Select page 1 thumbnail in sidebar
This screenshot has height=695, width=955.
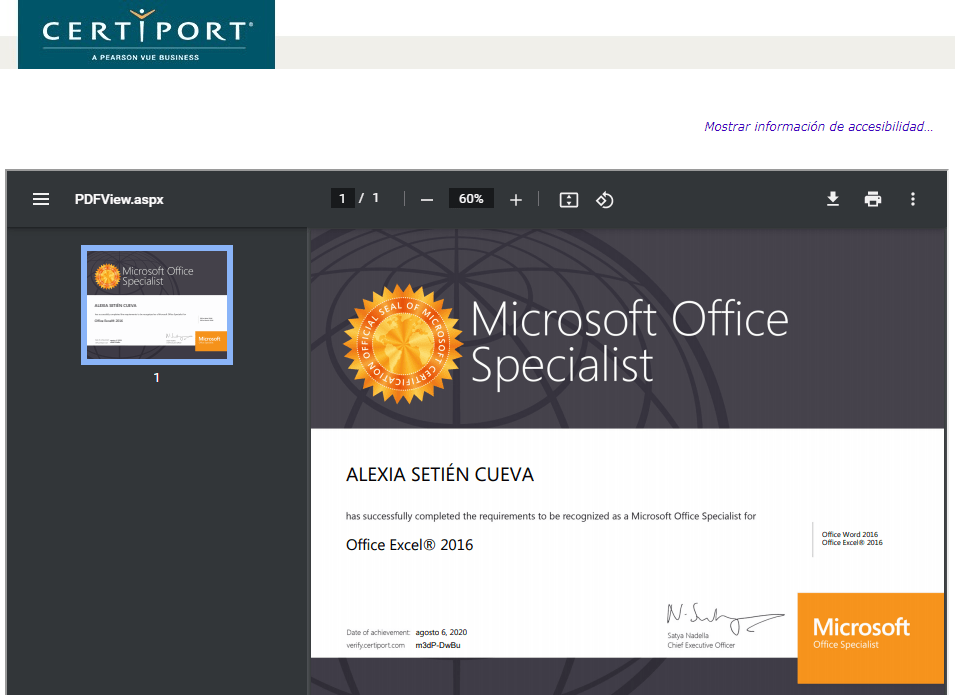(157, 305)
